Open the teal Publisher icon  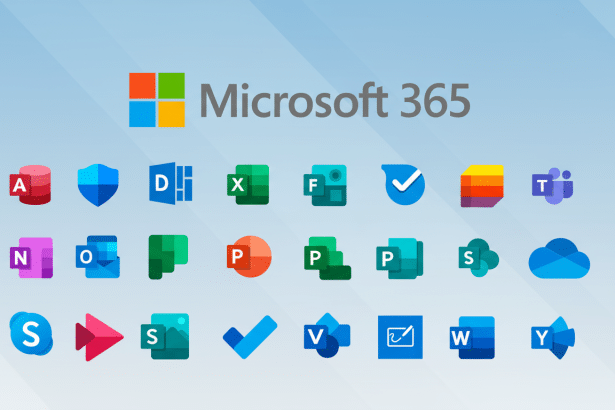point(400,259)
